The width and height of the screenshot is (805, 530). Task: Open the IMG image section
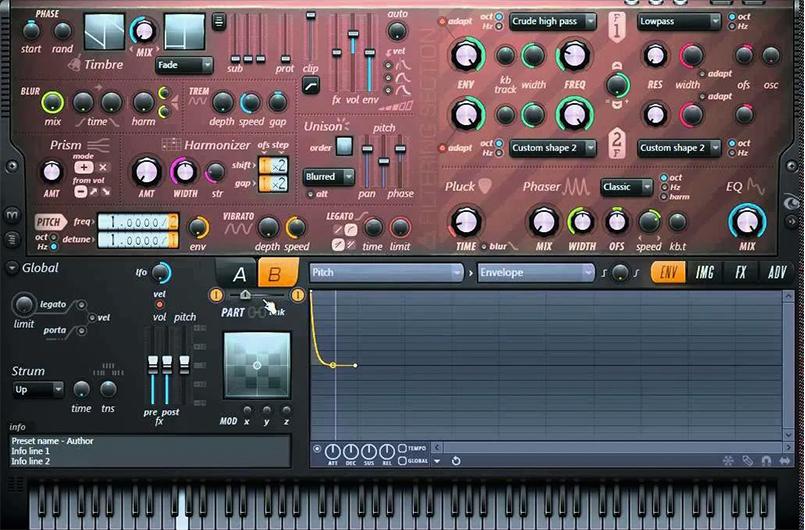705,272
